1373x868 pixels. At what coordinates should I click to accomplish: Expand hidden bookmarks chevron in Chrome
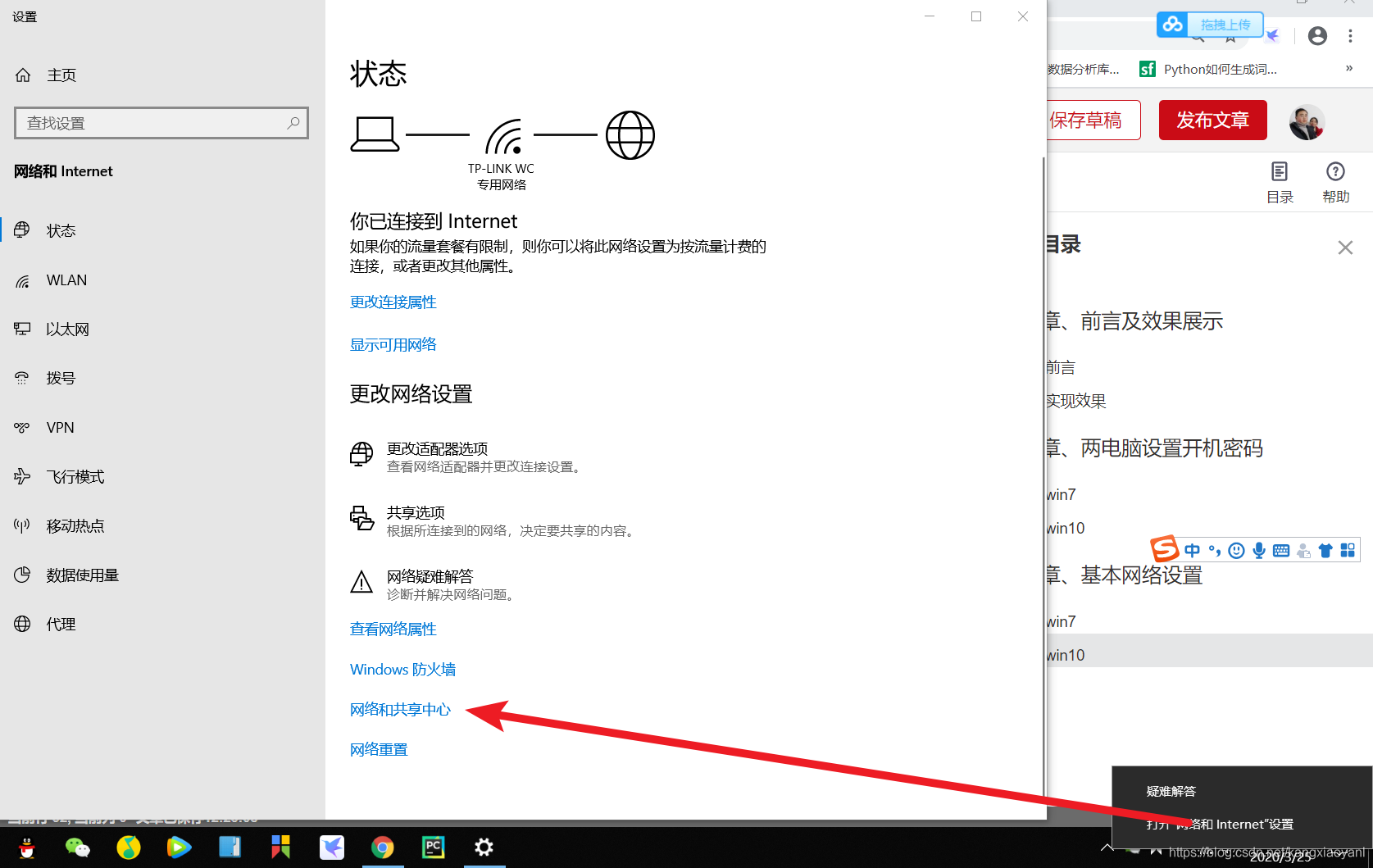1349,69
